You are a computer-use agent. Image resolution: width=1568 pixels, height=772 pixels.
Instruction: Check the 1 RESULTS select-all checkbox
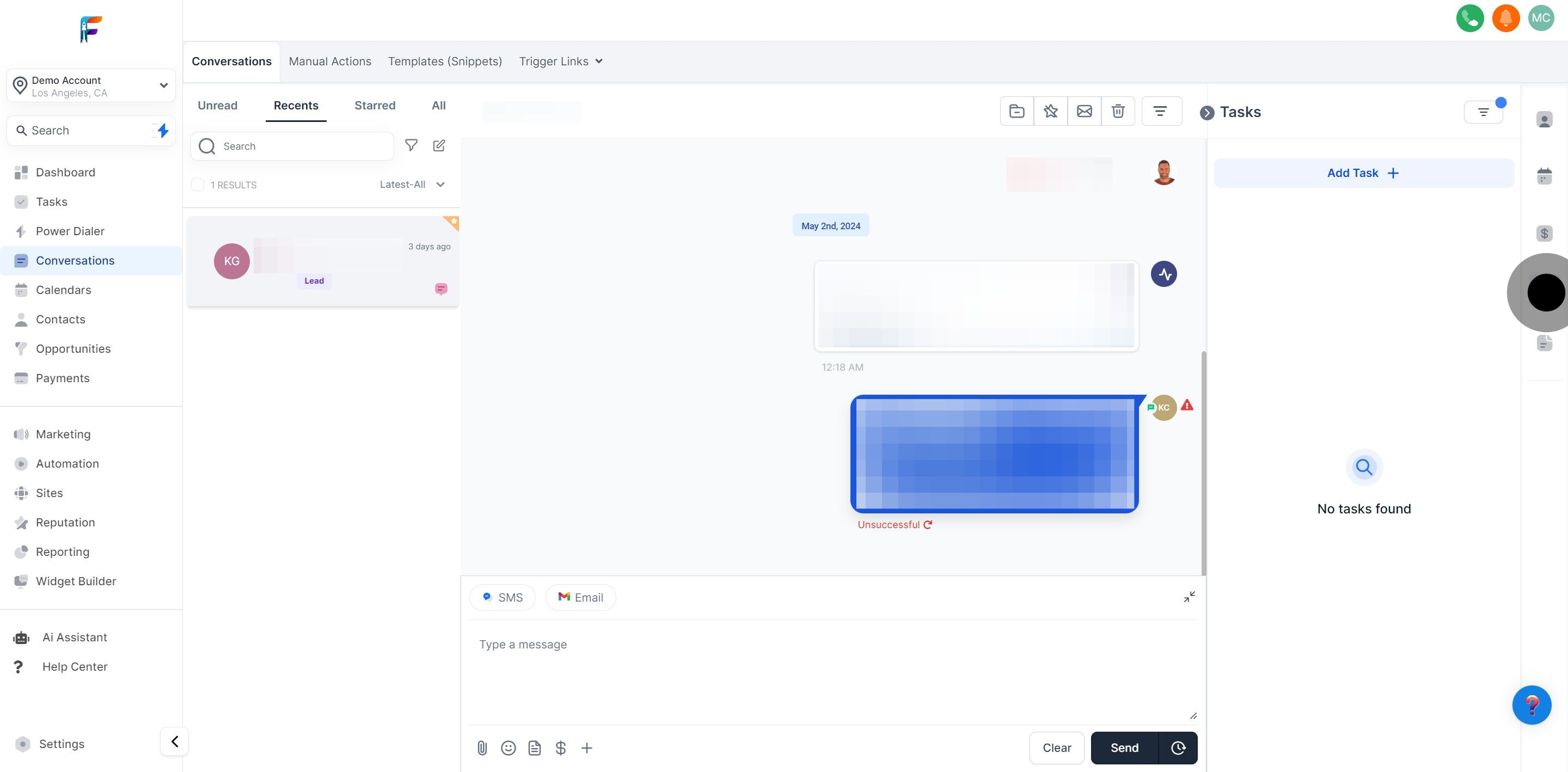(x=198, y=185)
